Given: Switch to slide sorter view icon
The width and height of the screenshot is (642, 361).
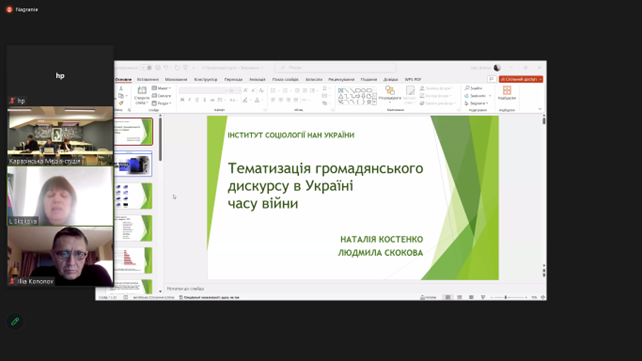Looking at the screenshot, I should point(460,297).
